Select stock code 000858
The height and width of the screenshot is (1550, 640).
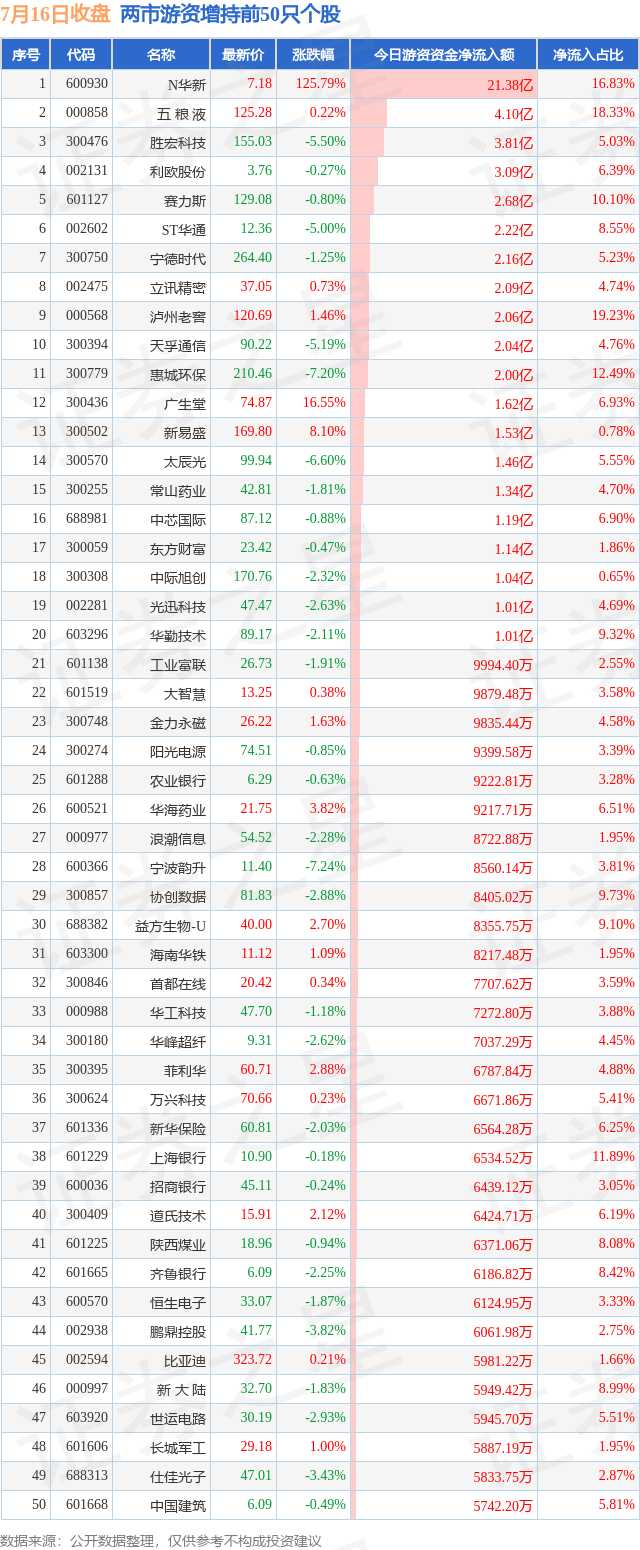[87, 113]
